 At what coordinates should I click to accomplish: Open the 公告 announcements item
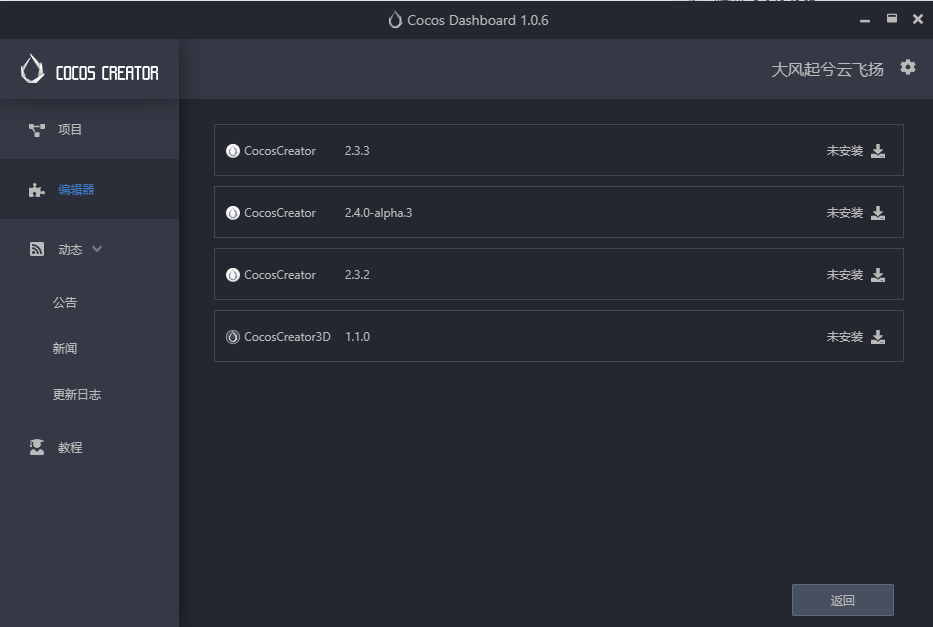65,303
